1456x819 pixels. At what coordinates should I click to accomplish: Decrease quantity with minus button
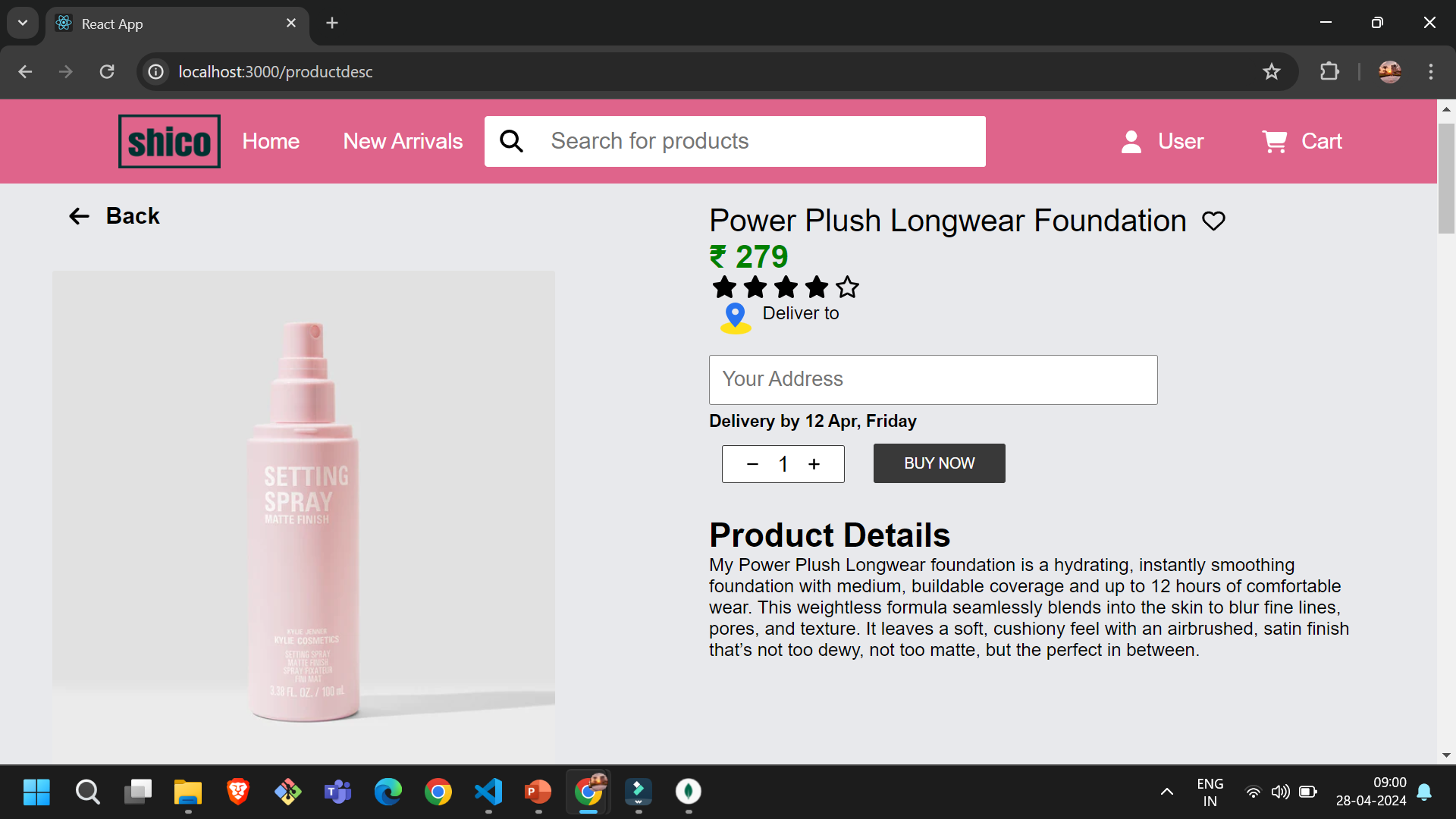pos(752,464)
